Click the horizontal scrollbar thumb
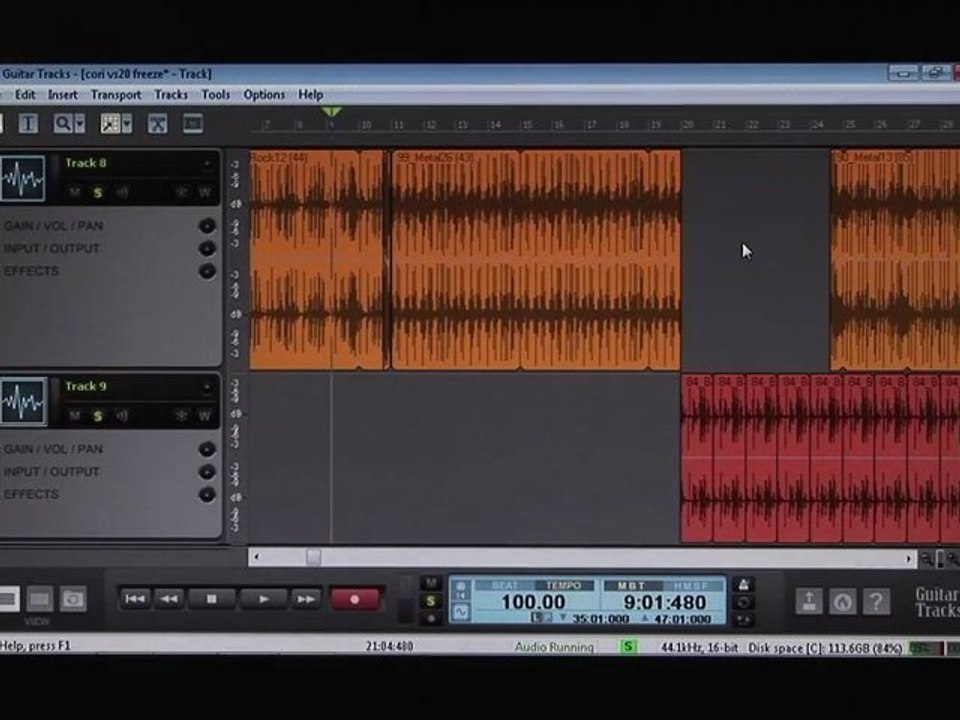Viewport: 960px width, 720px height. point(313,557)
